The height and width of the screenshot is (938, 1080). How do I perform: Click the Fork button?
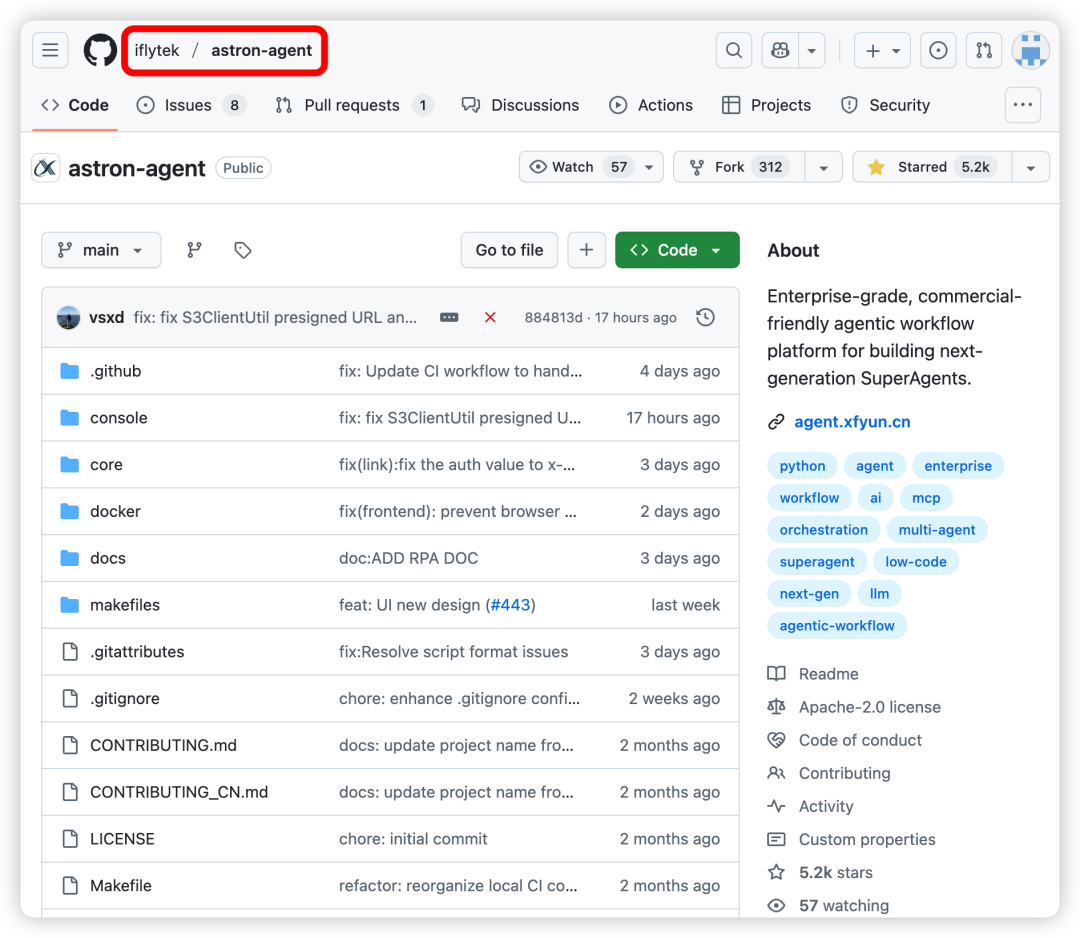click(x=738, y=167)
